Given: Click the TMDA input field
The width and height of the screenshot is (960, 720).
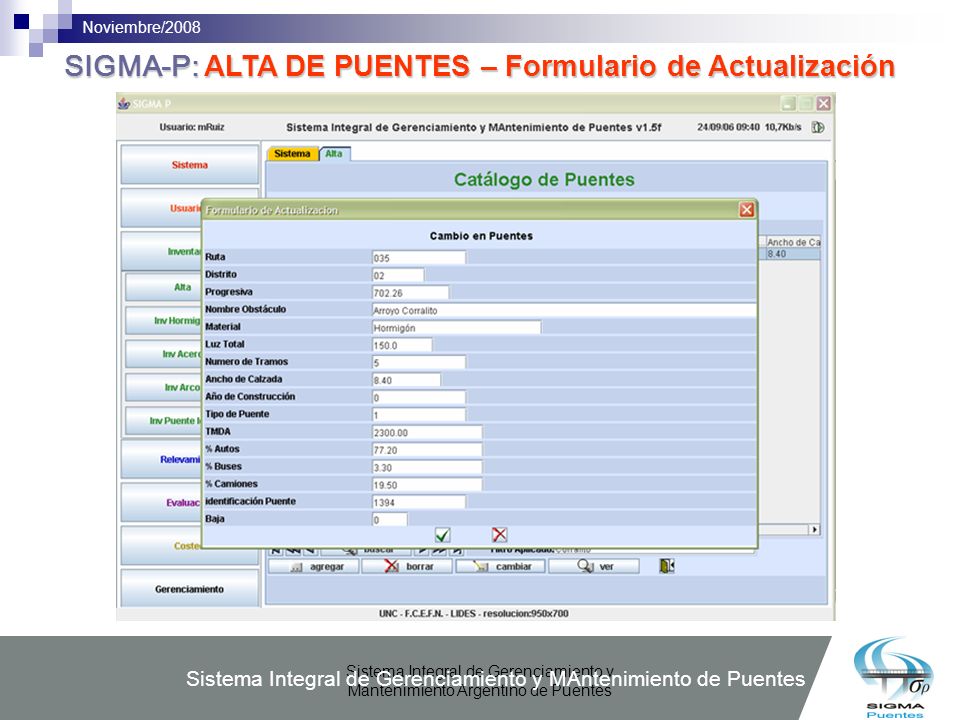Looking at the screenshot, I should (427, 432).
